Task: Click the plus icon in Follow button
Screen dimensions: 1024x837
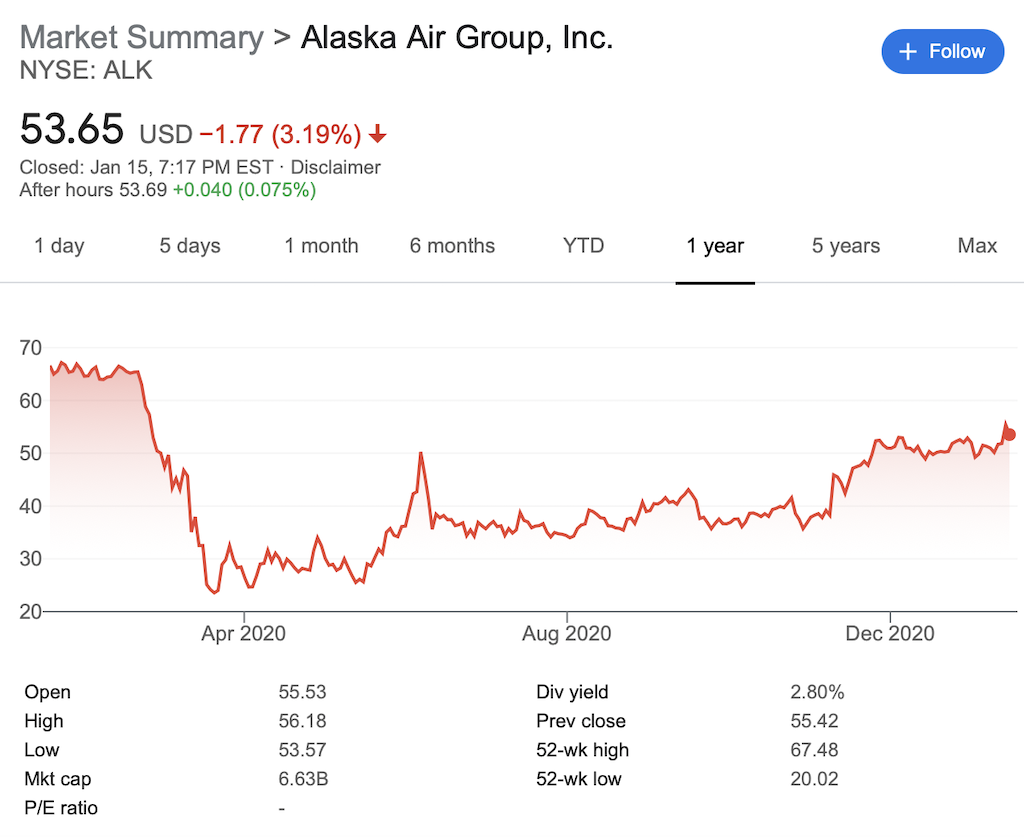Action: 908,52
